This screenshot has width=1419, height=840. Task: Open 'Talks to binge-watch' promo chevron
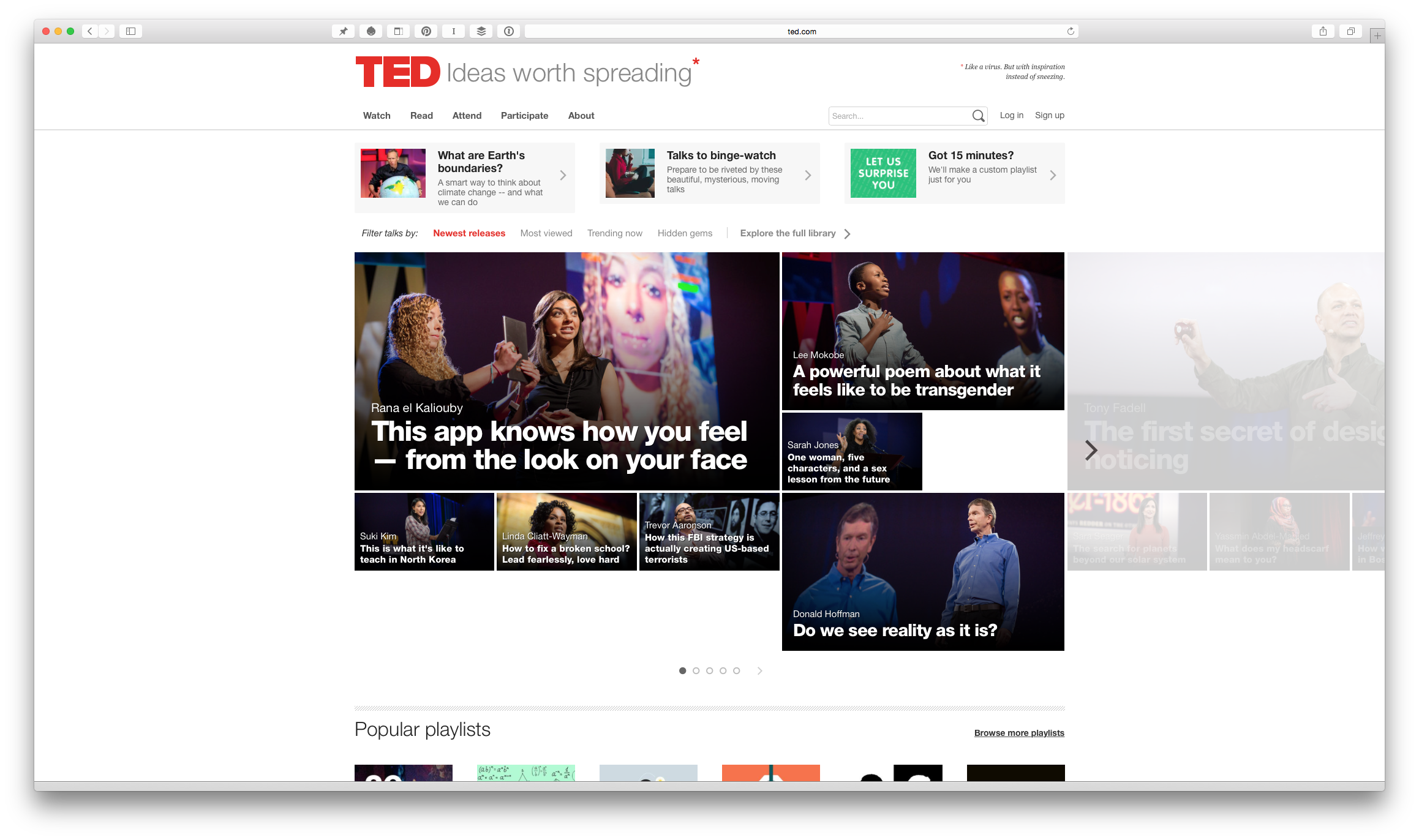(808, 176)
